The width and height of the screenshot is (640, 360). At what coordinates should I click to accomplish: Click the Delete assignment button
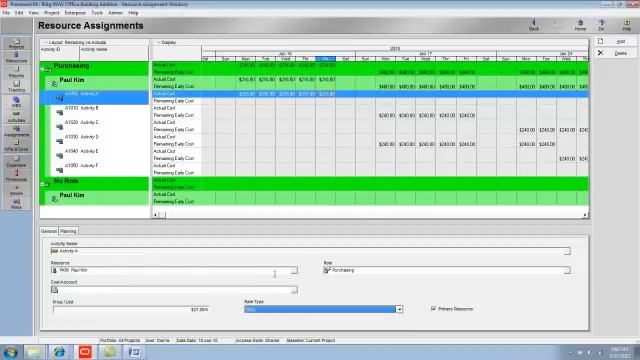[615, 53]
